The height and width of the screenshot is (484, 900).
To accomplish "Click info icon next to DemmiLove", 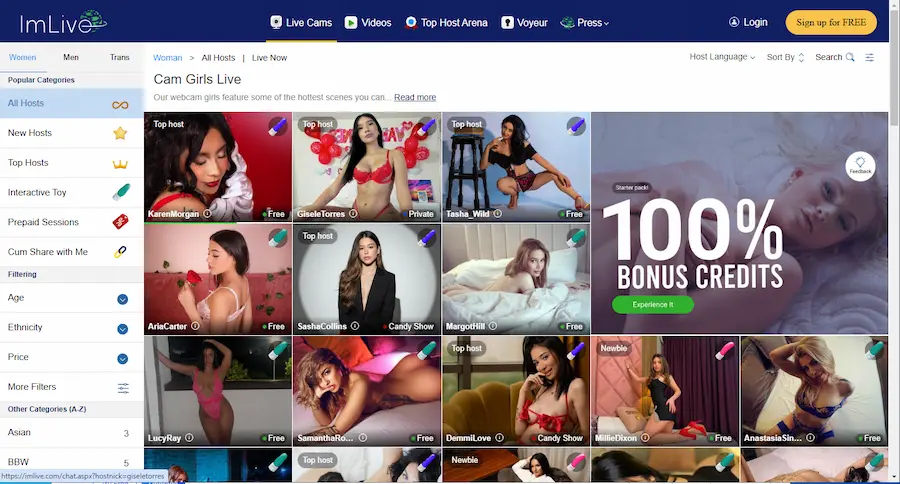I will (x=499, y=438).
